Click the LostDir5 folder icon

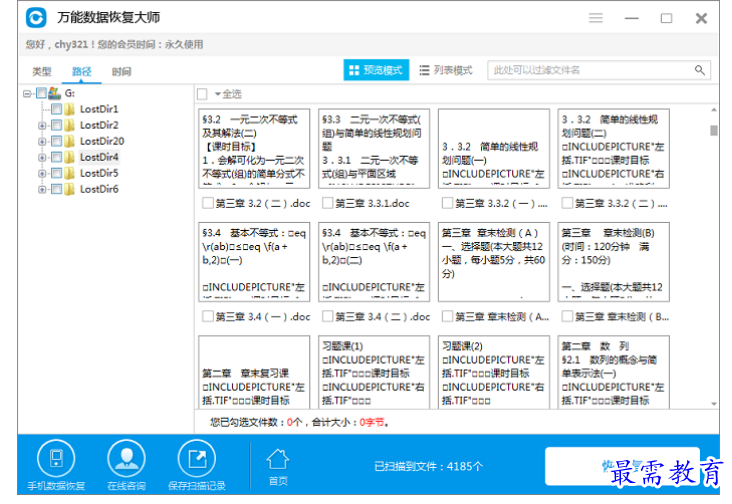70,173
